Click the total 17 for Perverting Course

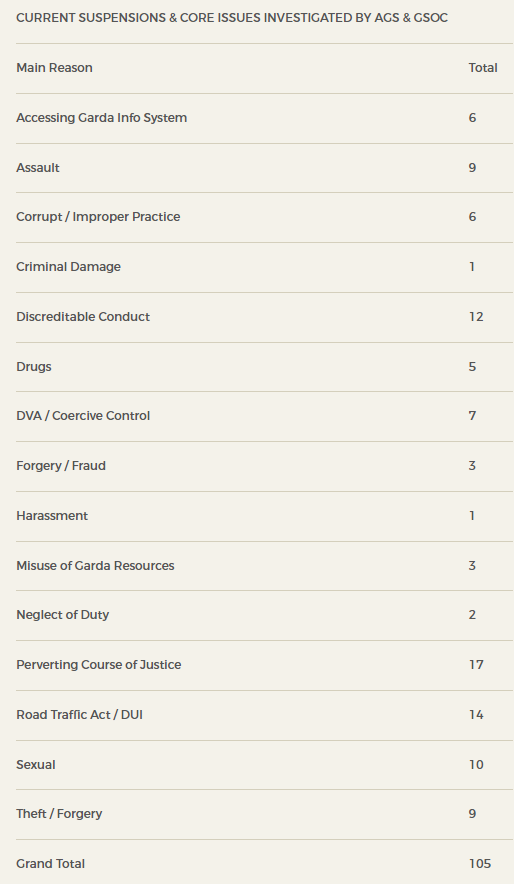pyautogui.click(x=476, y=665)
